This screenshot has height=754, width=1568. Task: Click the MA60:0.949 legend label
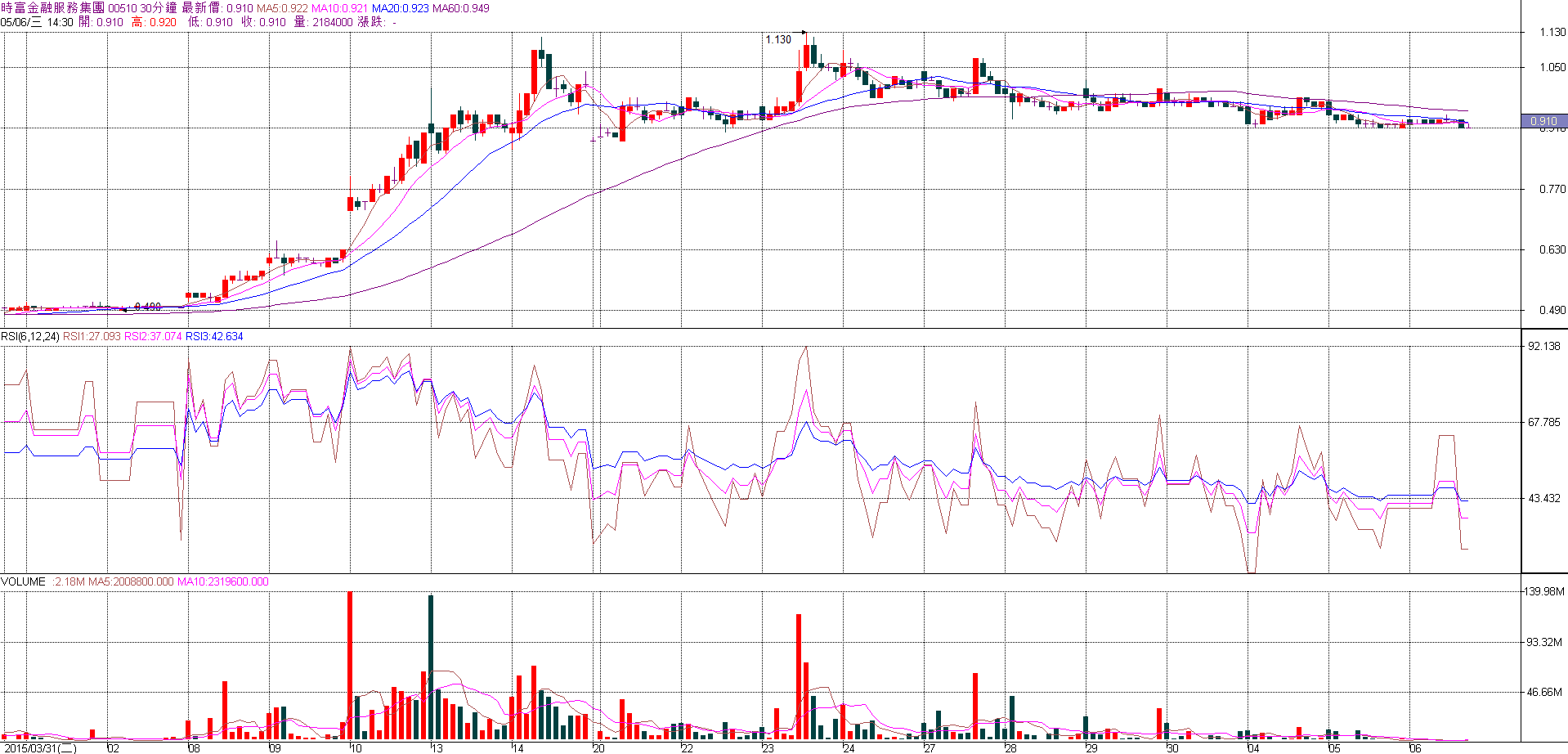460,8
